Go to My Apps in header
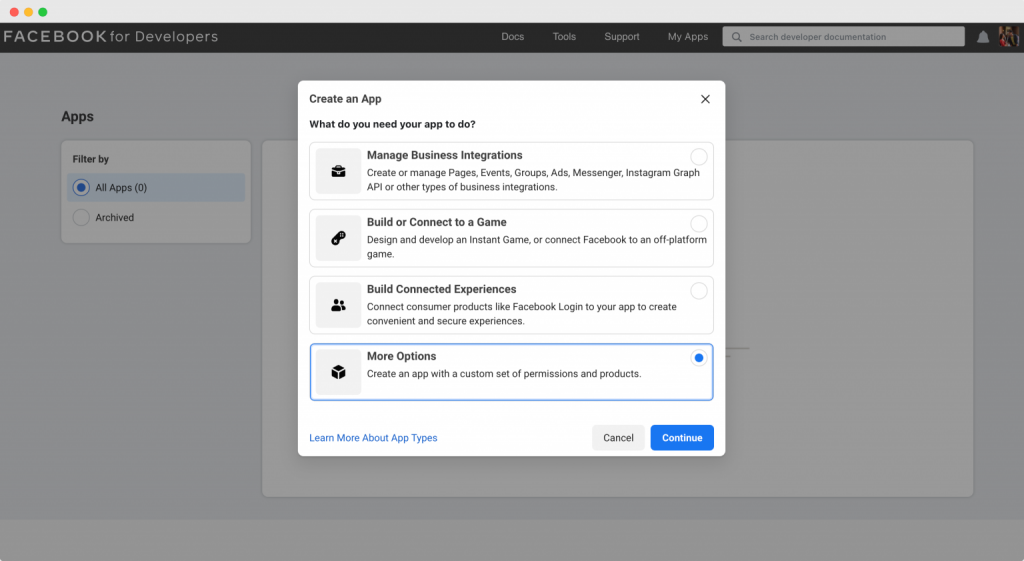 coord(688,37)
